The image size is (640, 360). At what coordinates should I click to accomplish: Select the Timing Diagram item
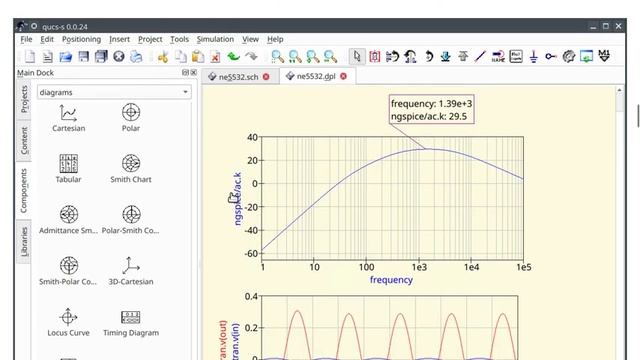pyautogui.click(x=131, y=322)
